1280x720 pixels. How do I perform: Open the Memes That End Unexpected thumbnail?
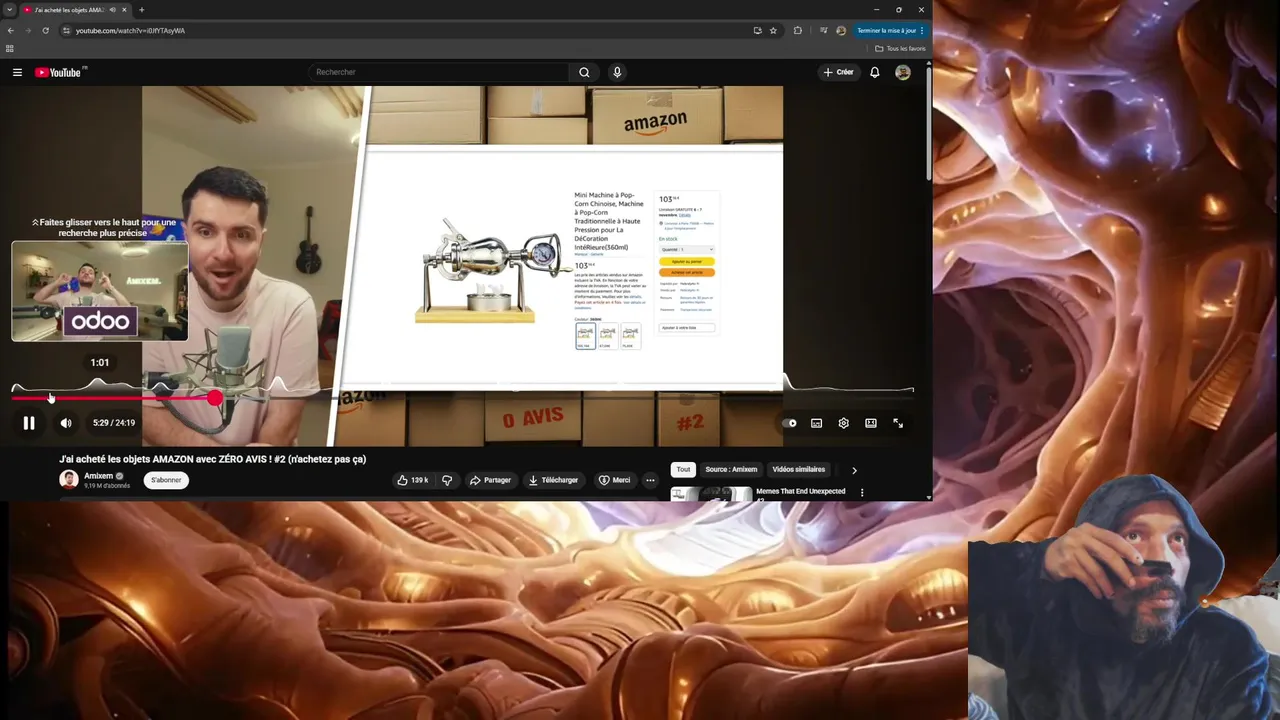(711, 493)
